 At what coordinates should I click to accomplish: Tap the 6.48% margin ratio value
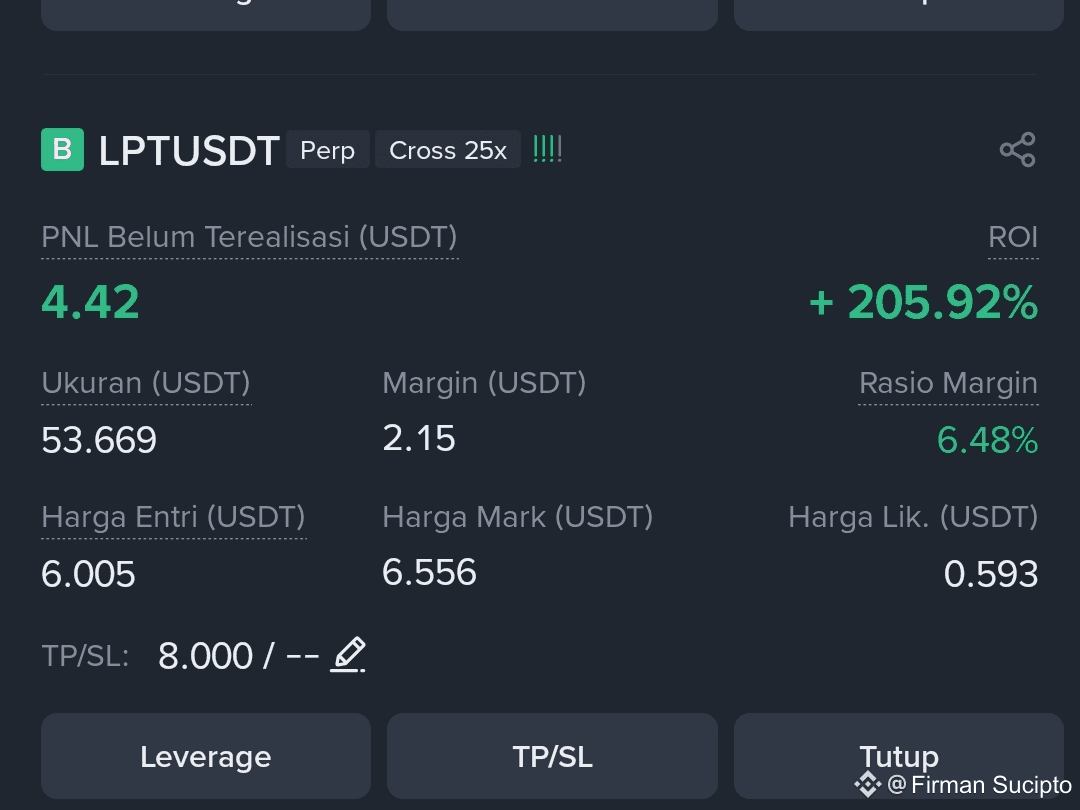(987, 440)
